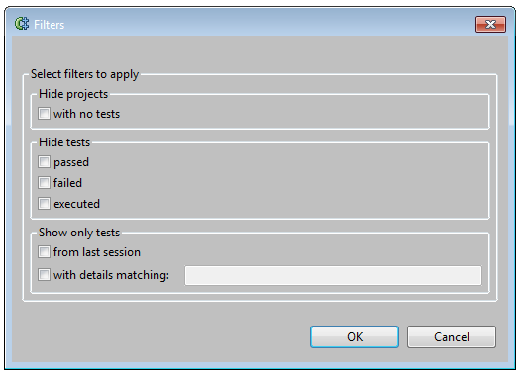Click the 'with details matching:' label text
This screenshot has width=521, height=374.
(x=111, y=275)
